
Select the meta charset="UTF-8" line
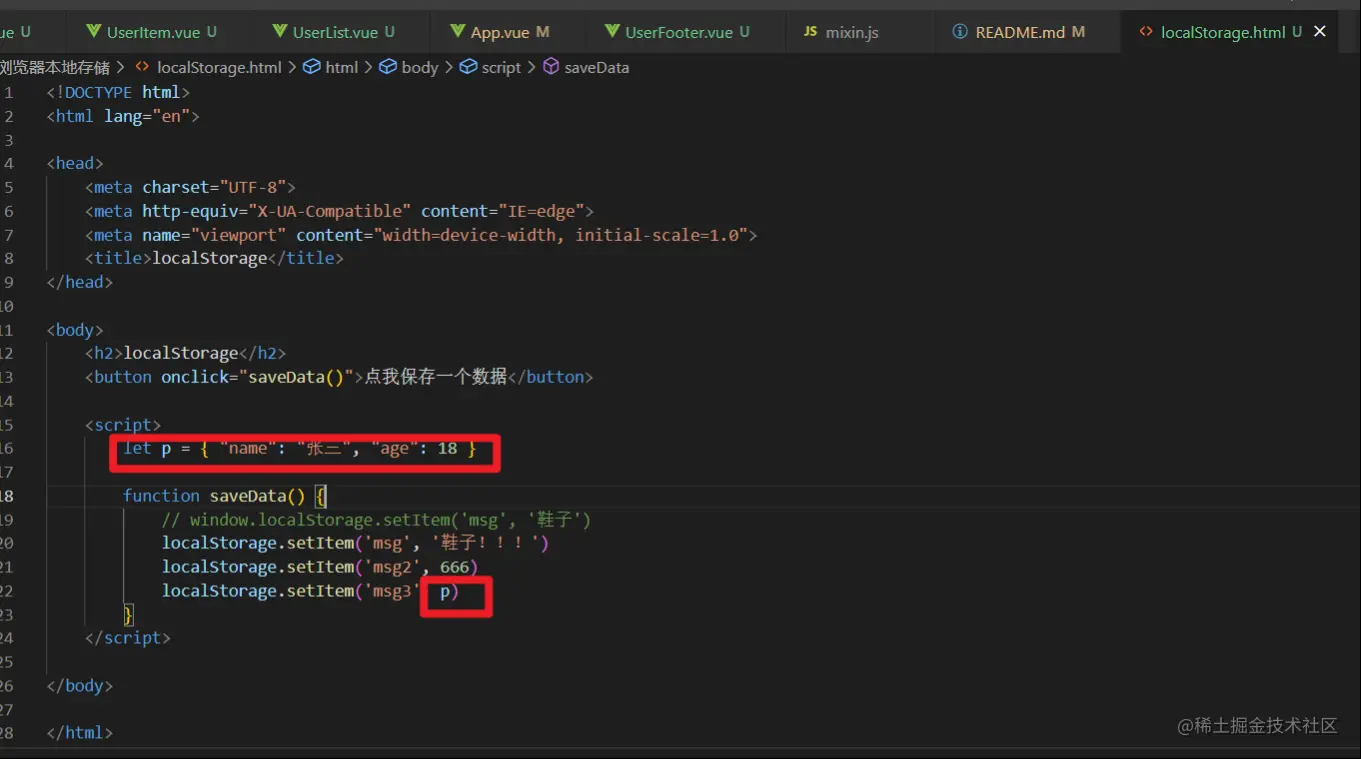[190, 187]
